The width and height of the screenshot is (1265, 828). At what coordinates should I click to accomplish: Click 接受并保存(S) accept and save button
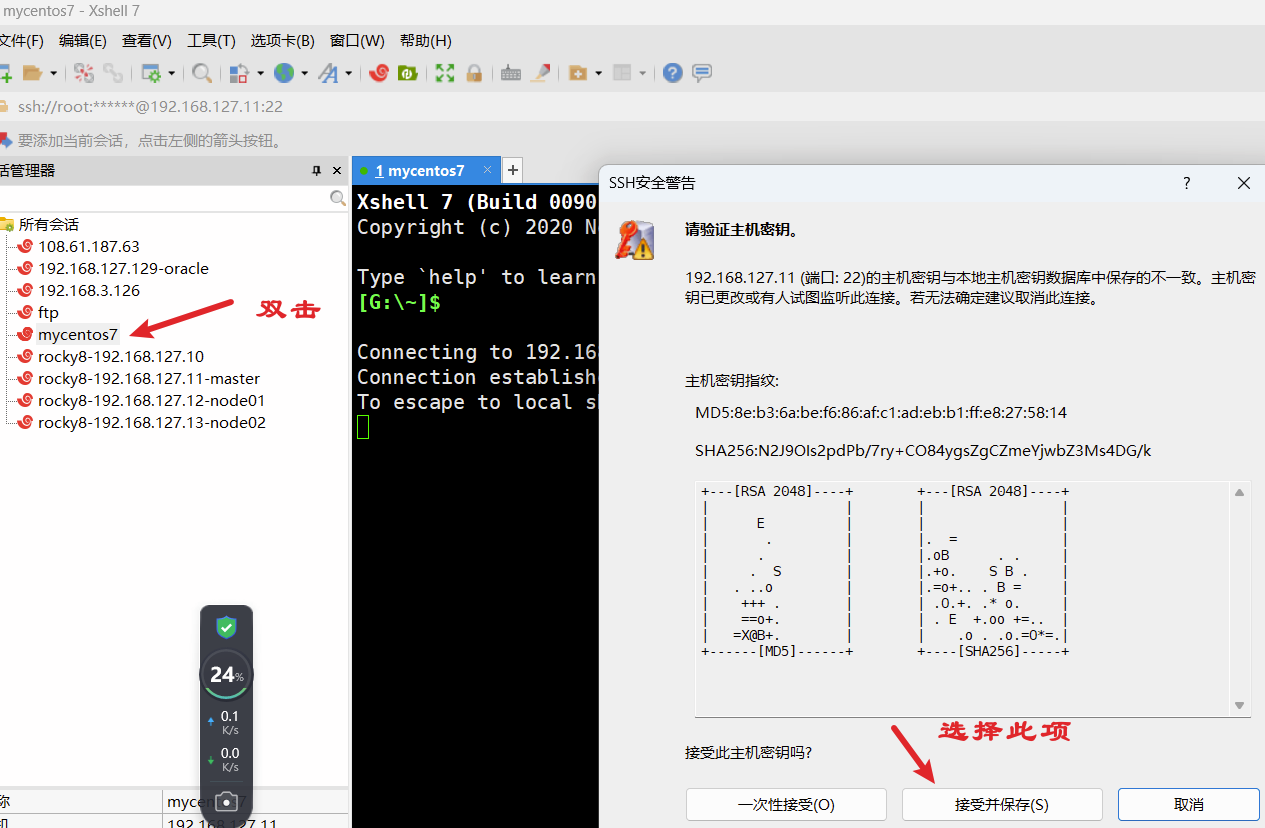pos(1002,805)
